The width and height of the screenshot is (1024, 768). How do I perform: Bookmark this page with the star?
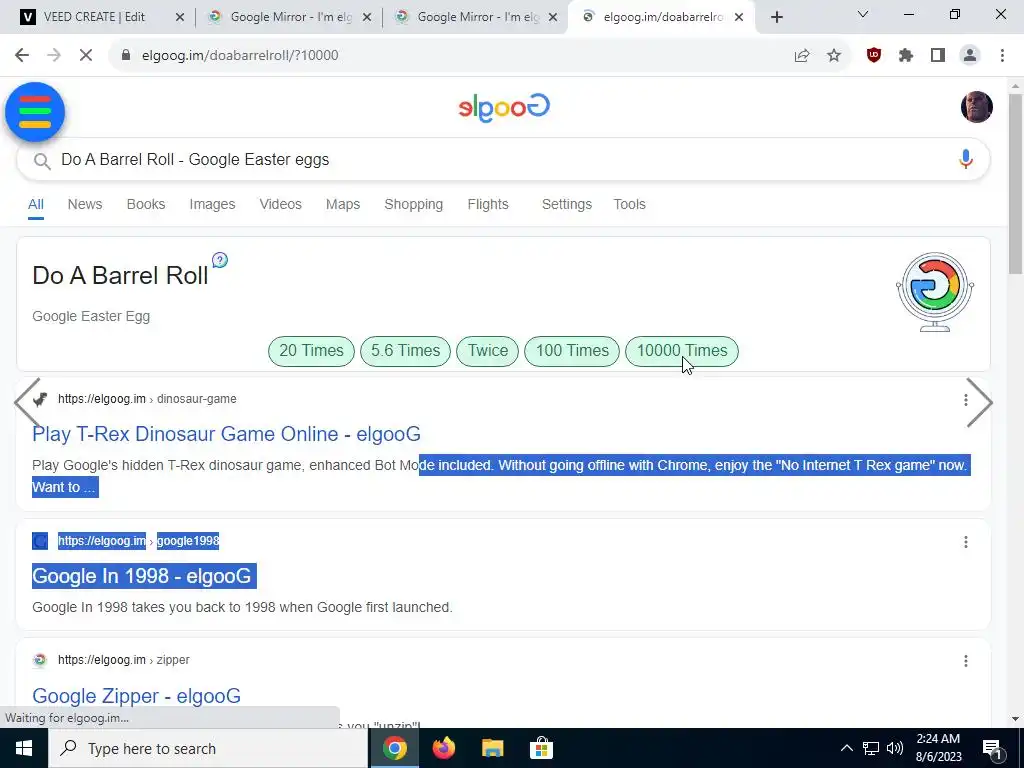click(x=834, y=56)
